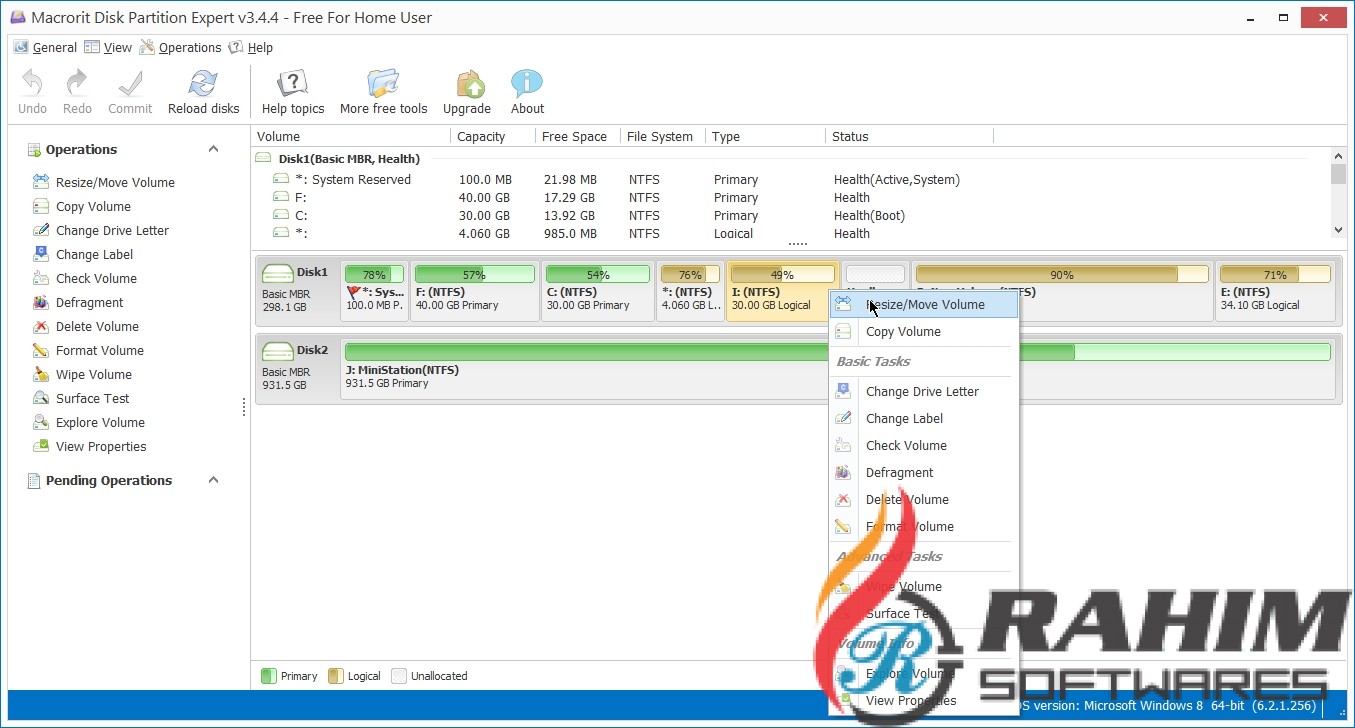Click the Unallocated legend color swatch
Screen dimensions: 1355x728
click(398, 676)
